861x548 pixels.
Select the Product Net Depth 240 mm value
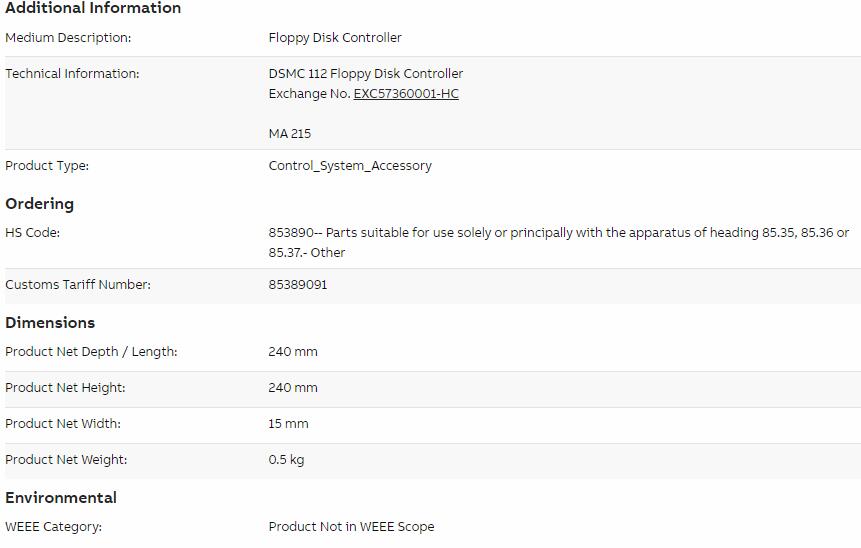tap(293, 351)
